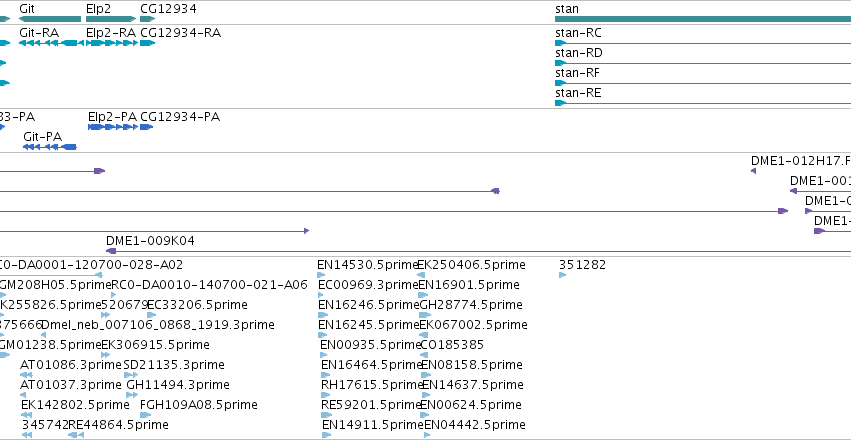Click the DME1-012H17 clone marker
The image size is (851, 440).
click(753, 171)
